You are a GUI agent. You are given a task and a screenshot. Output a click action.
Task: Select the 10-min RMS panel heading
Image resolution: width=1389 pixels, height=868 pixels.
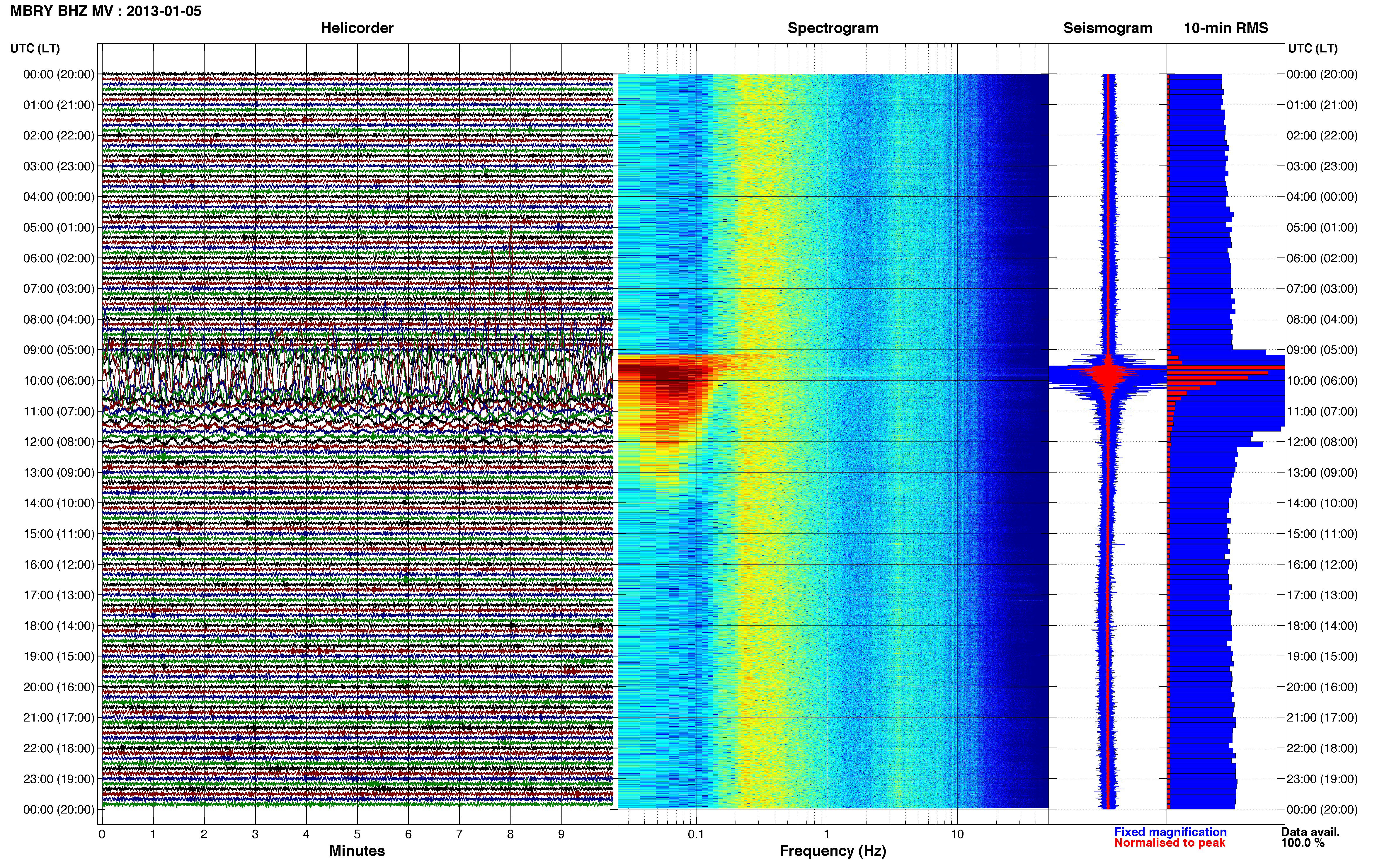tap(1226, 28)
